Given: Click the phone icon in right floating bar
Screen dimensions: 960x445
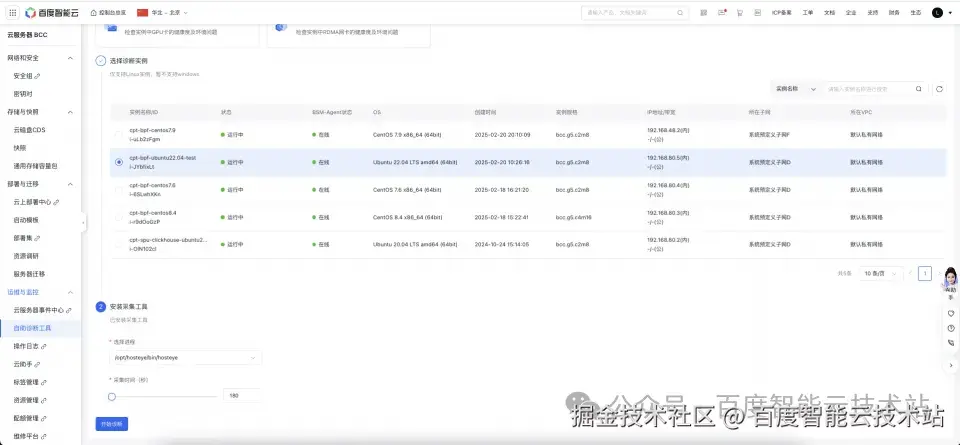Looking at the screenshot, I should point(951,343).
